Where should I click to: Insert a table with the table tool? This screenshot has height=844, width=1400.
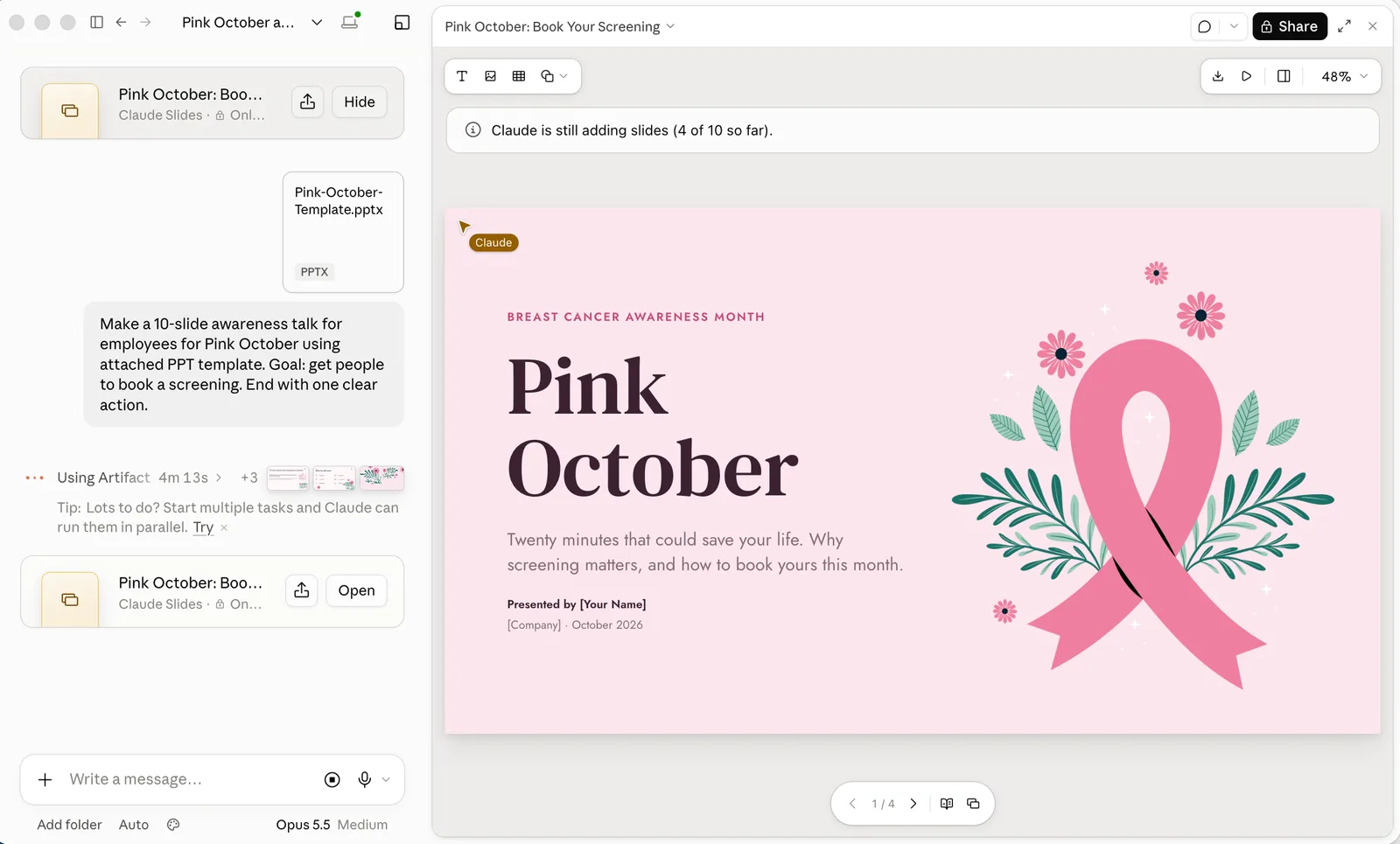519,76
